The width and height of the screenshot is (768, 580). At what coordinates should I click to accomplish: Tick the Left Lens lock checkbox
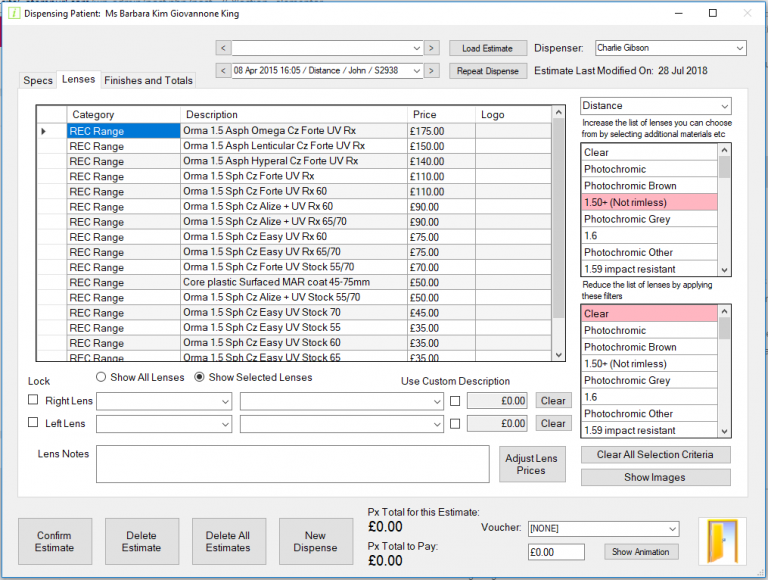click(x=33, y=422)
